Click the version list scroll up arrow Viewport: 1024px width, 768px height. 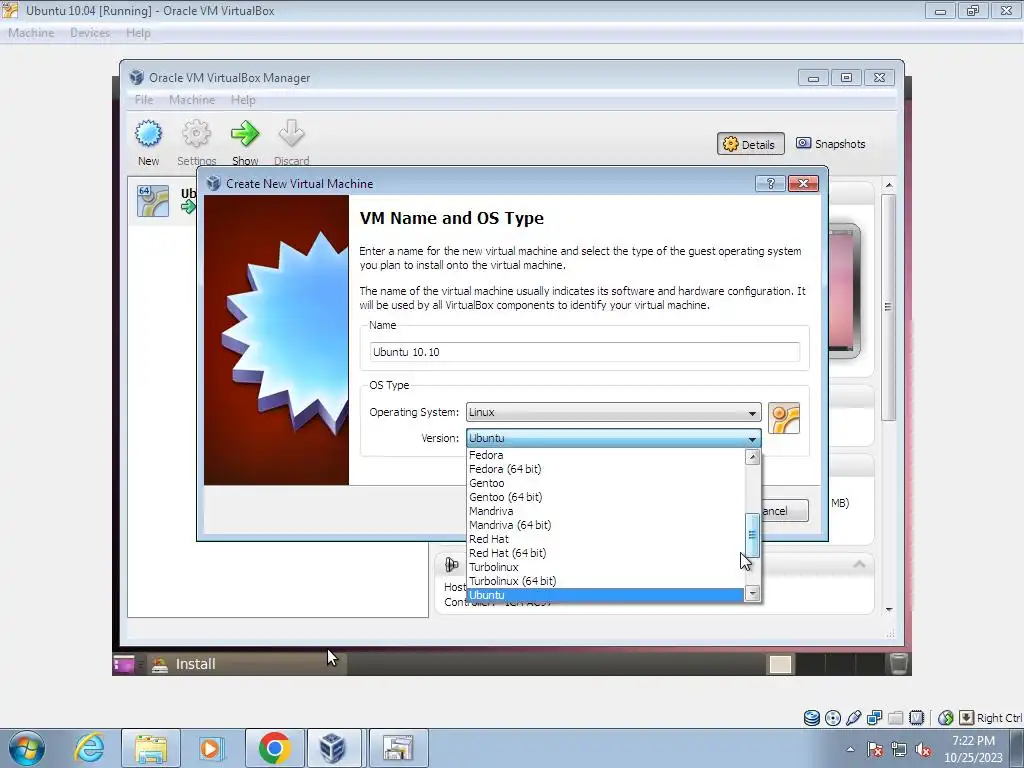(752, 457)
